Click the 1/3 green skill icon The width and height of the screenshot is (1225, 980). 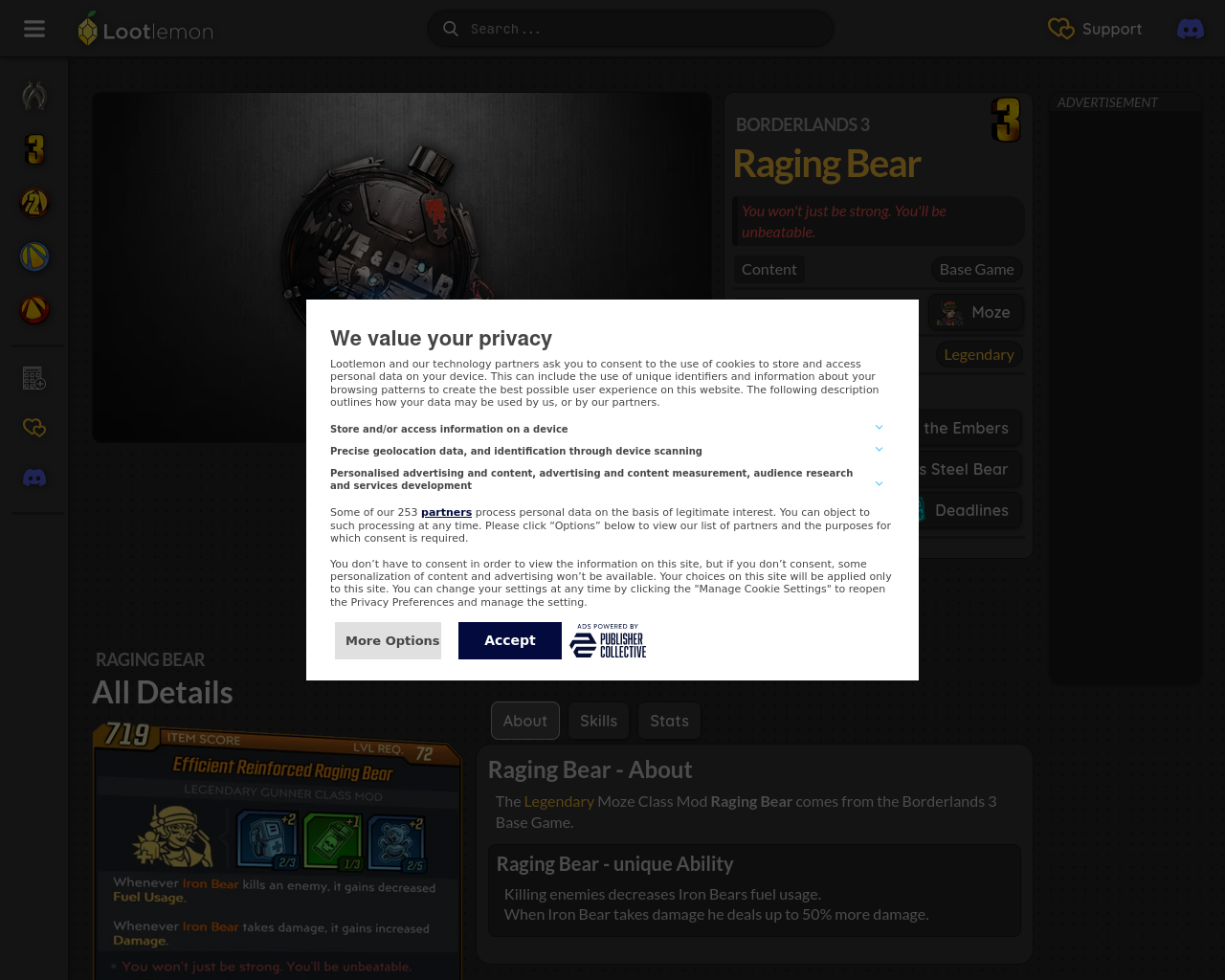[x=333, y=841]
